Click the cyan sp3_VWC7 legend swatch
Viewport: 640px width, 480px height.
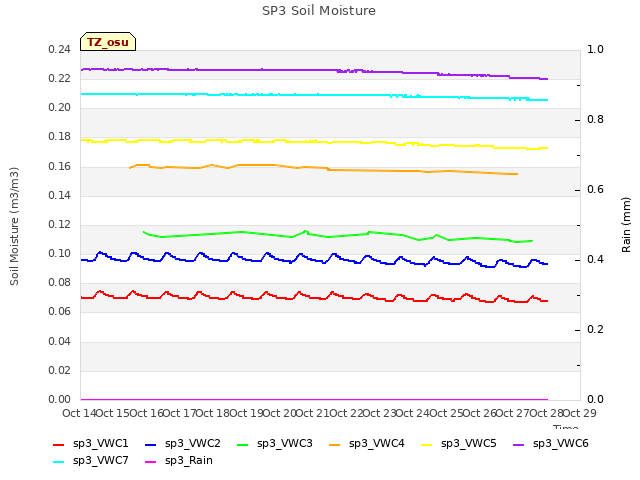pyautogui.click(x=59, y=462)
